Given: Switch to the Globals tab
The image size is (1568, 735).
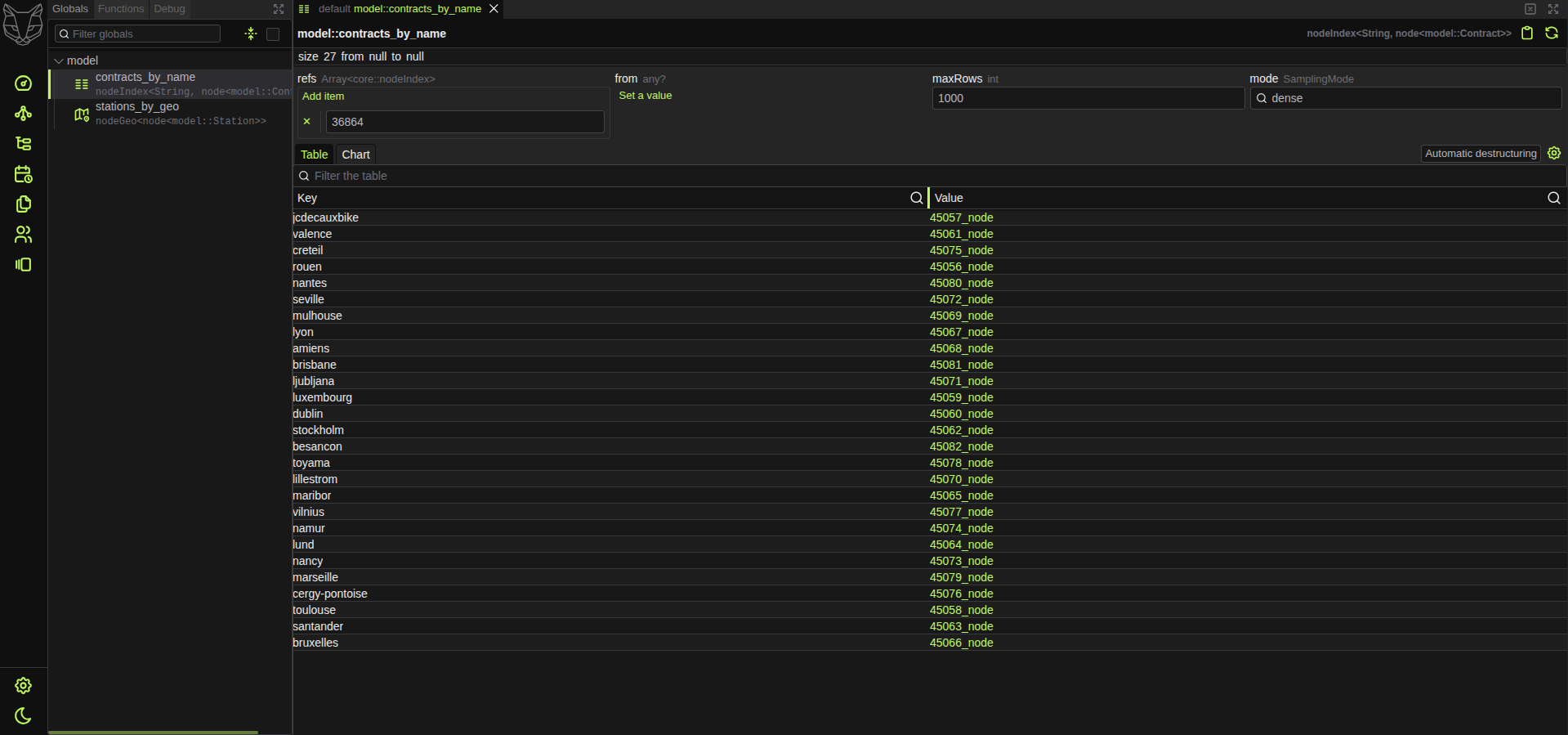Looking at the screenshot, I should coord(70,9).
